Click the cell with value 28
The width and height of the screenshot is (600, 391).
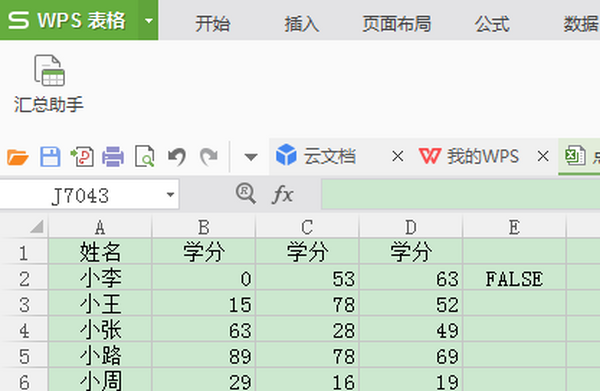click(x=307, y=330)
